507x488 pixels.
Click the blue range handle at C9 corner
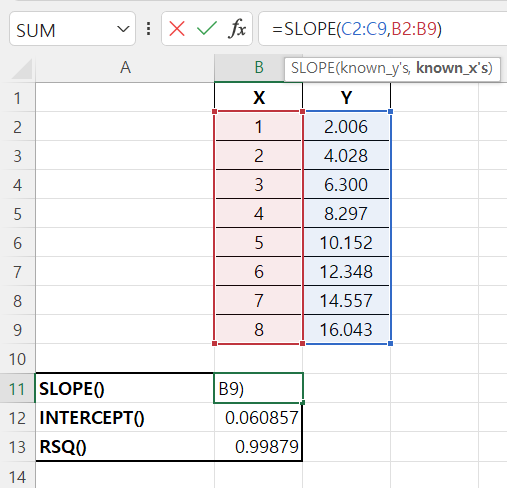tap(390, 343)
